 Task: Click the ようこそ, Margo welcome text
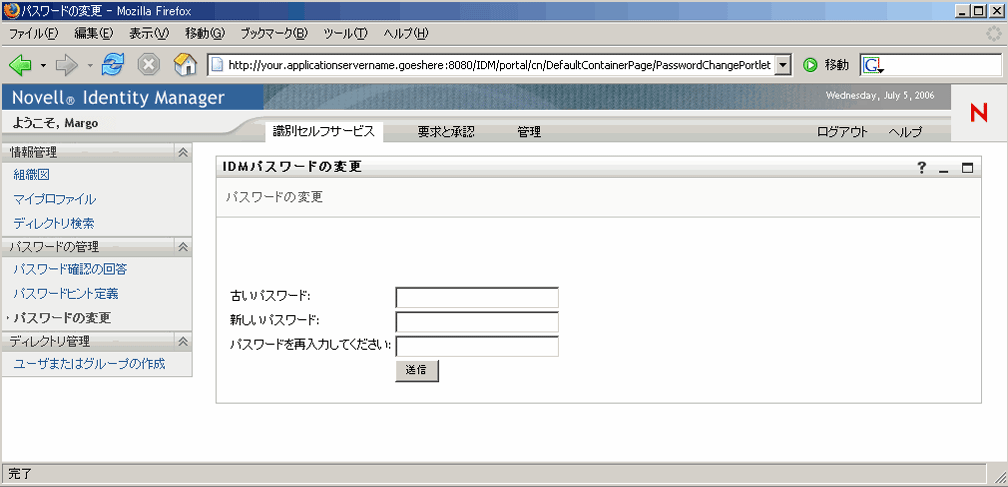pyautogui.click(x=55, y=123)
